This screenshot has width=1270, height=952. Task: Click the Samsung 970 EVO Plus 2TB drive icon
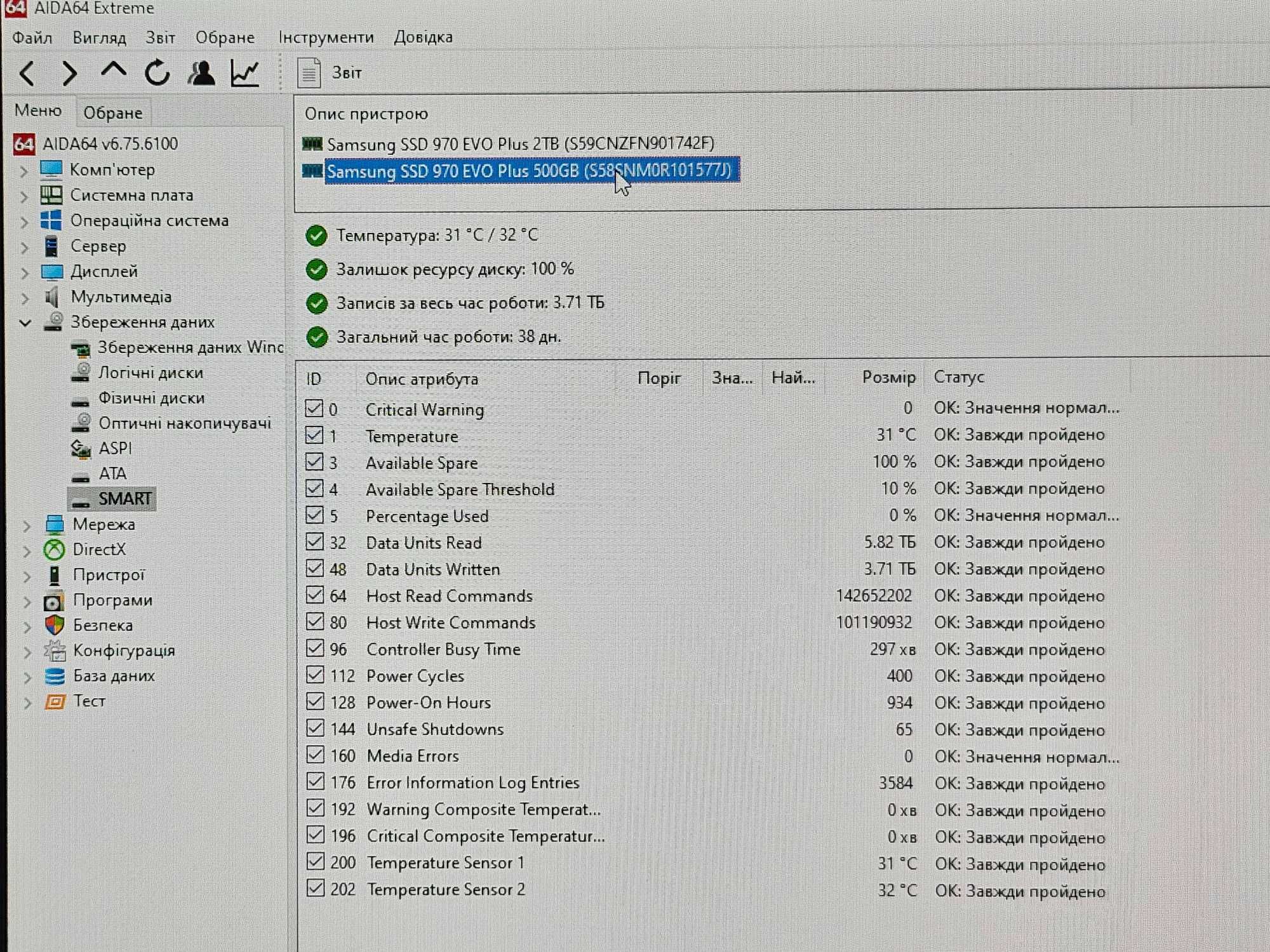pos(312,144)
